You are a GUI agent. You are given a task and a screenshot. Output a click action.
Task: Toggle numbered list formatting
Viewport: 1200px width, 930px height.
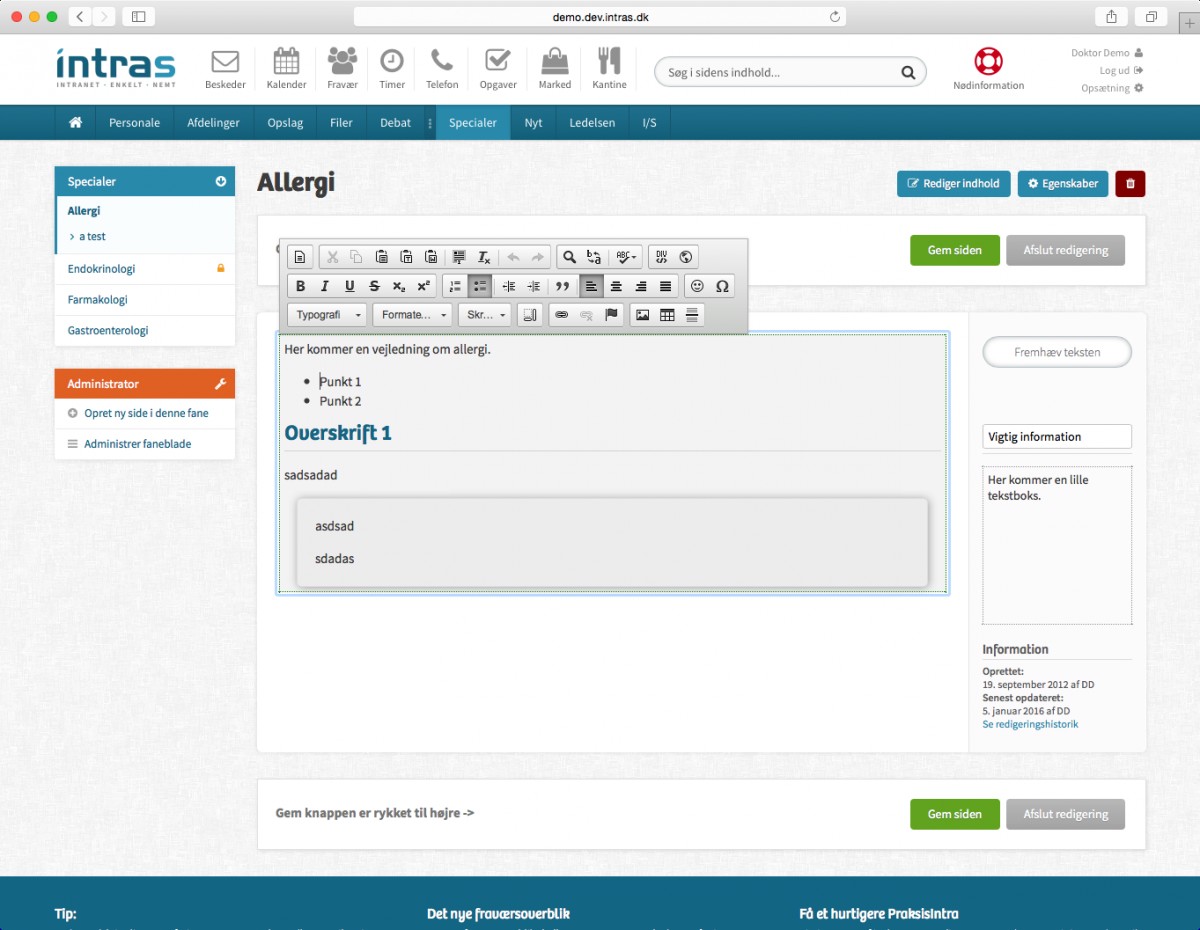455,286
